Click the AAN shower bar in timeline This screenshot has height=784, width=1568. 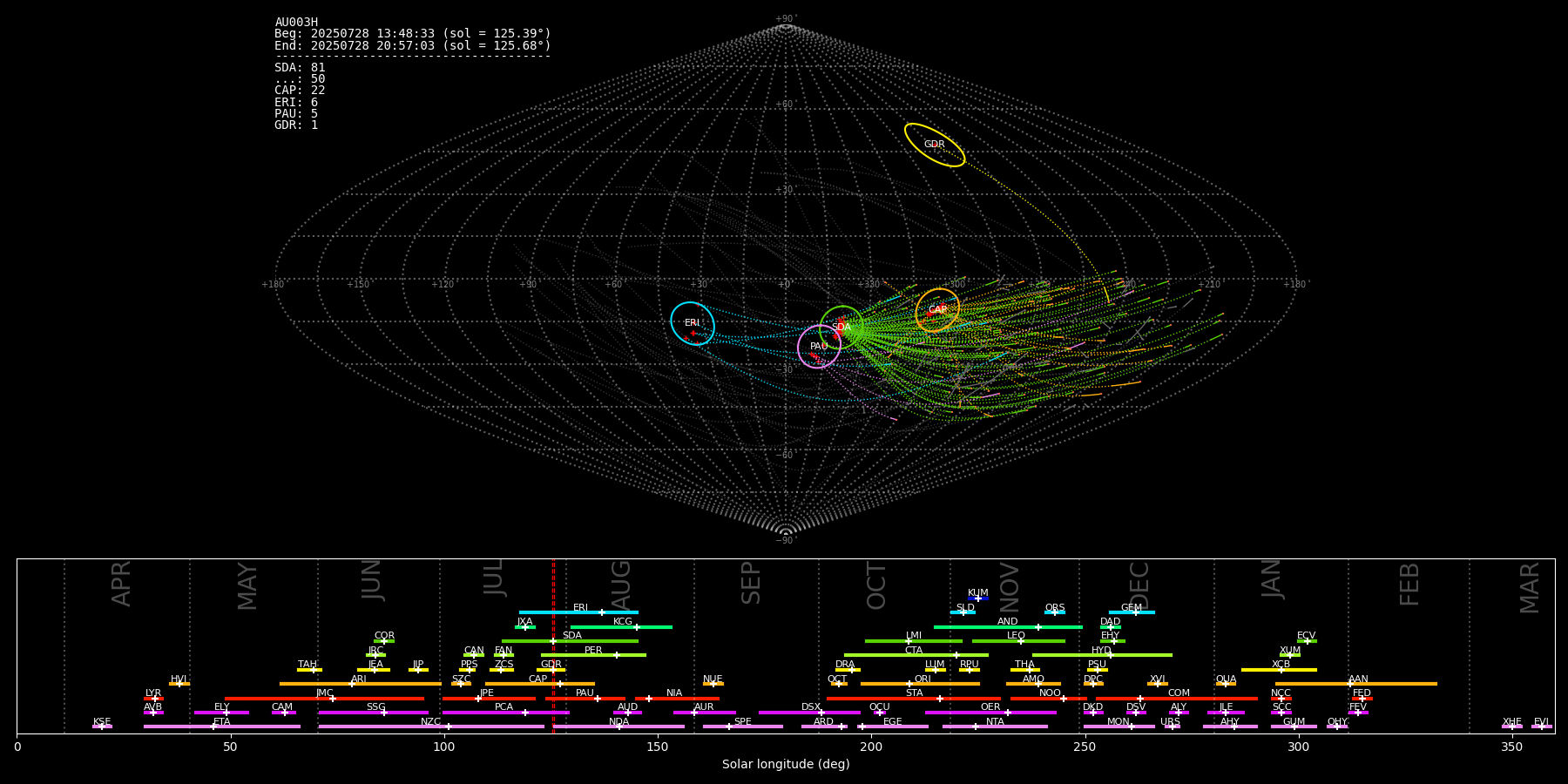pyautogui.click(x=1356, y=684)
